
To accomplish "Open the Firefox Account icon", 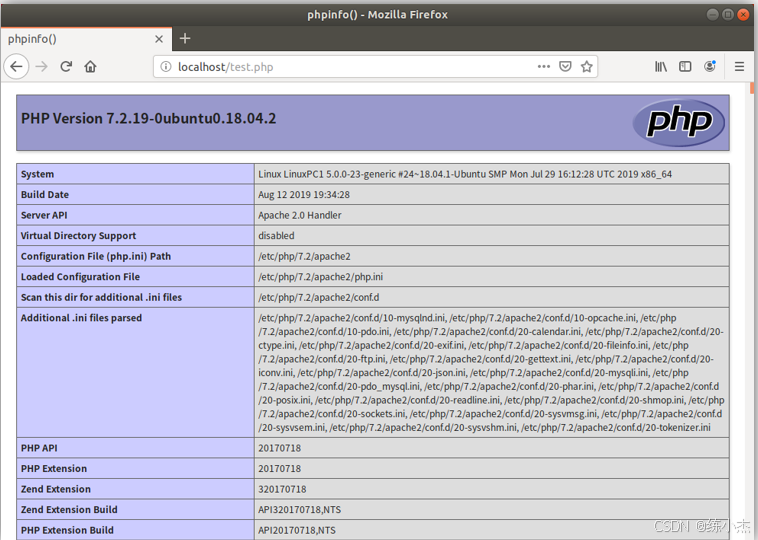I will (x=710, y=67).
